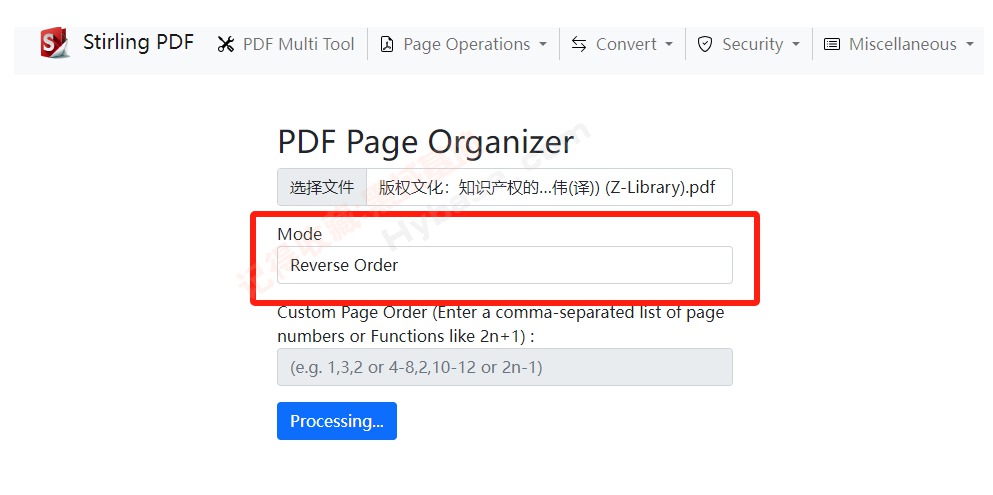Click the Security shield icon
Viewport: 993px width, 495px height.
point(705,44)
